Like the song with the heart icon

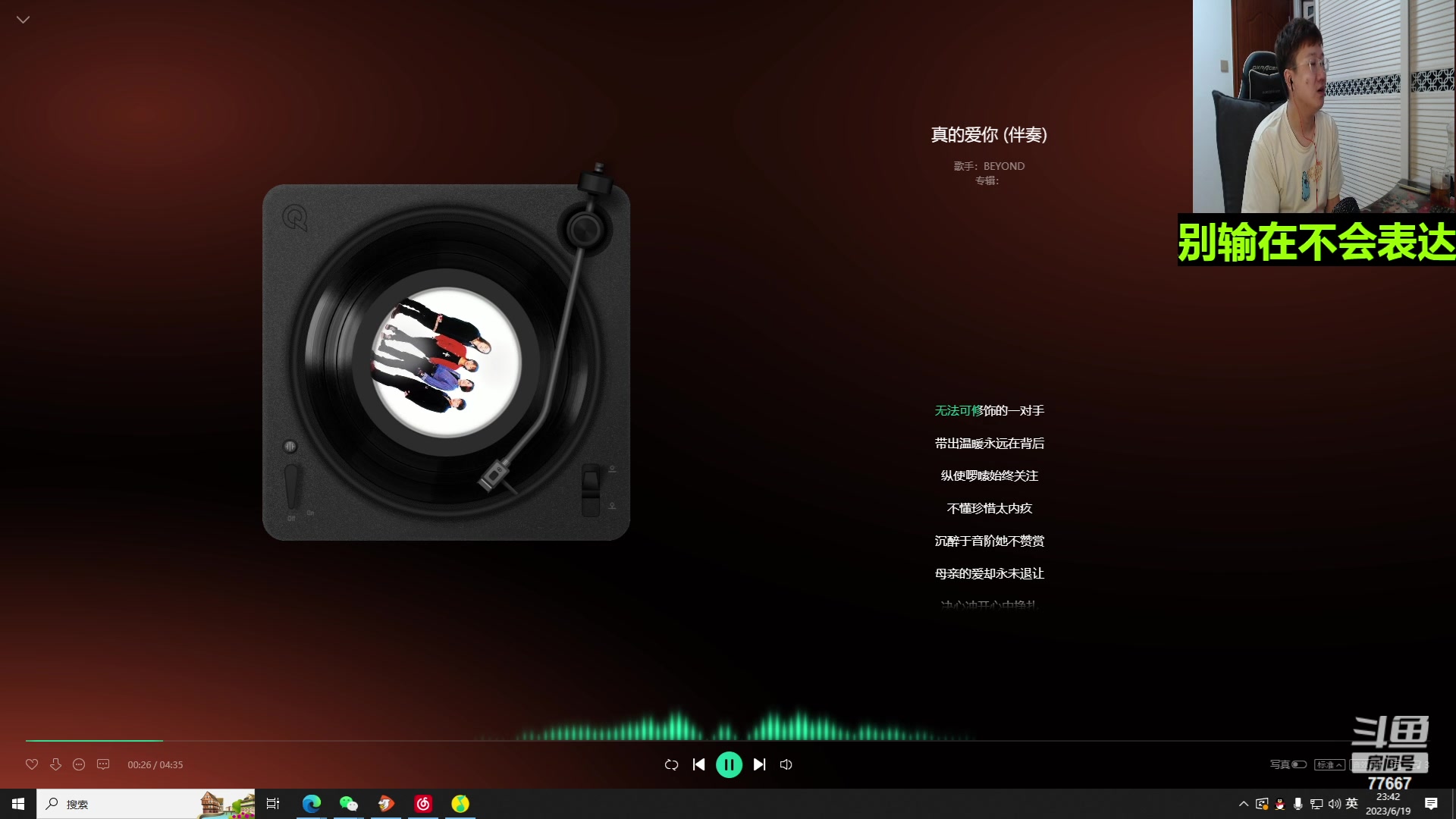coord(32,764)
